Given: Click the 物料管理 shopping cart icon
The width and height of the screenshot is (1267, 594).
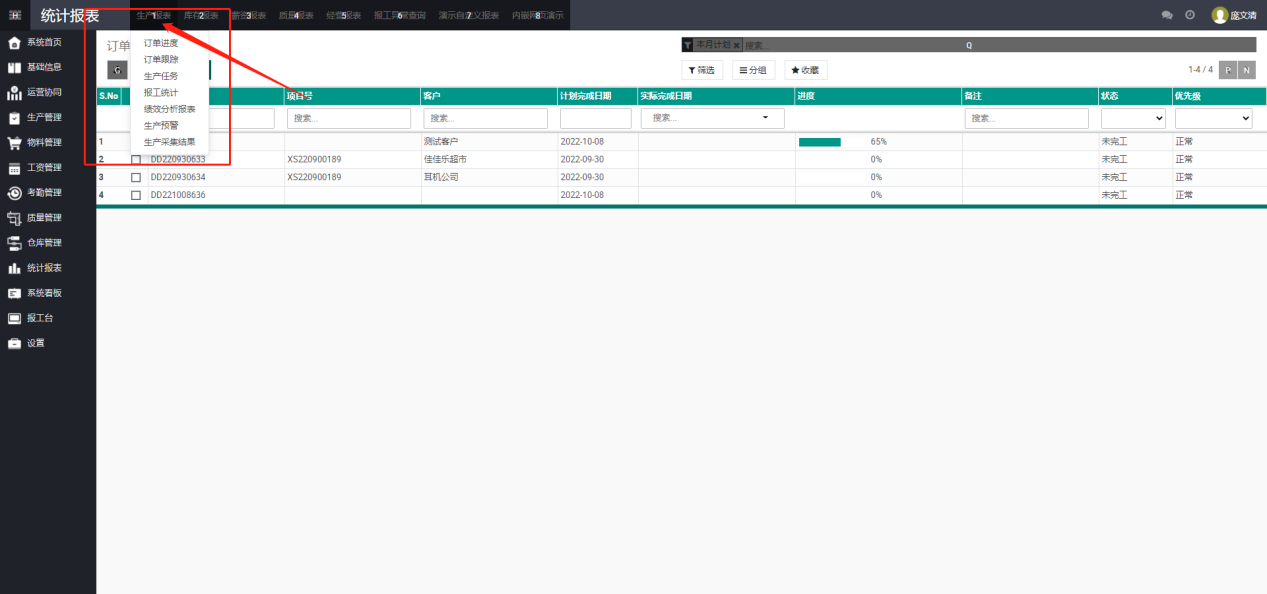Looking at the screenshot, I should click(14, 142).
